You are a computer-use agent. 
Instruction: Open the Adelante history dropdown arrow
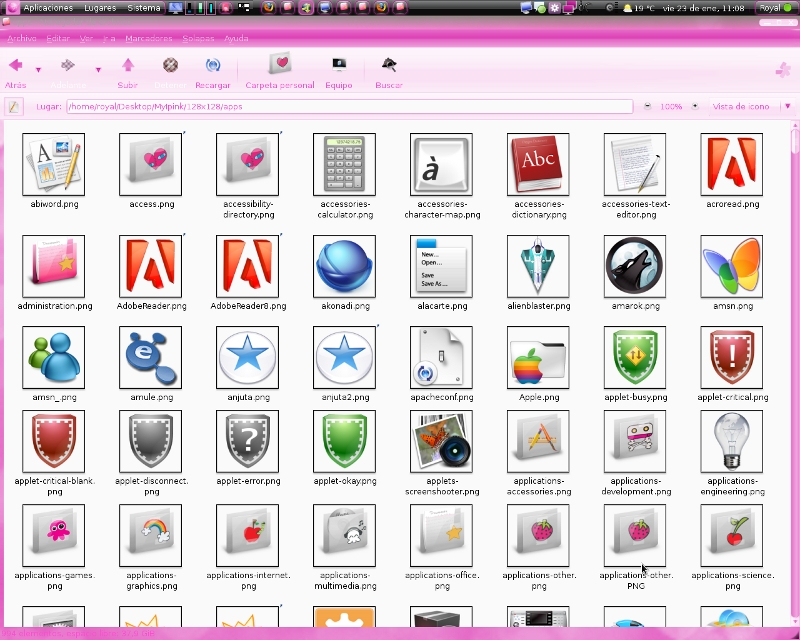[98, 69]
